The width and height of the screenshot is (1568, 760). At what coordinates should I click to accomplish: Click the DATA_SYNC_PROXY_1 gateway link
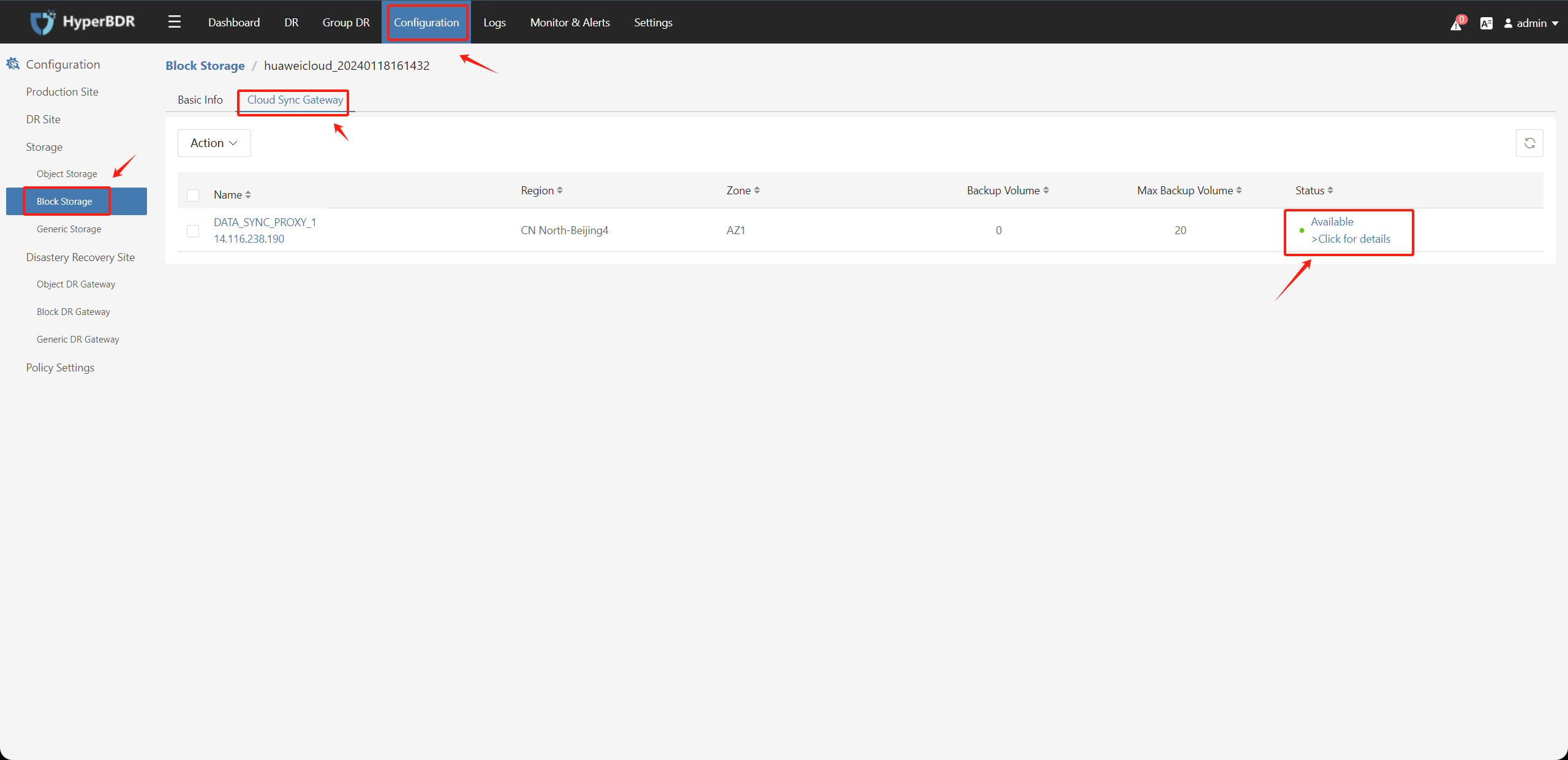click(265, 222)
